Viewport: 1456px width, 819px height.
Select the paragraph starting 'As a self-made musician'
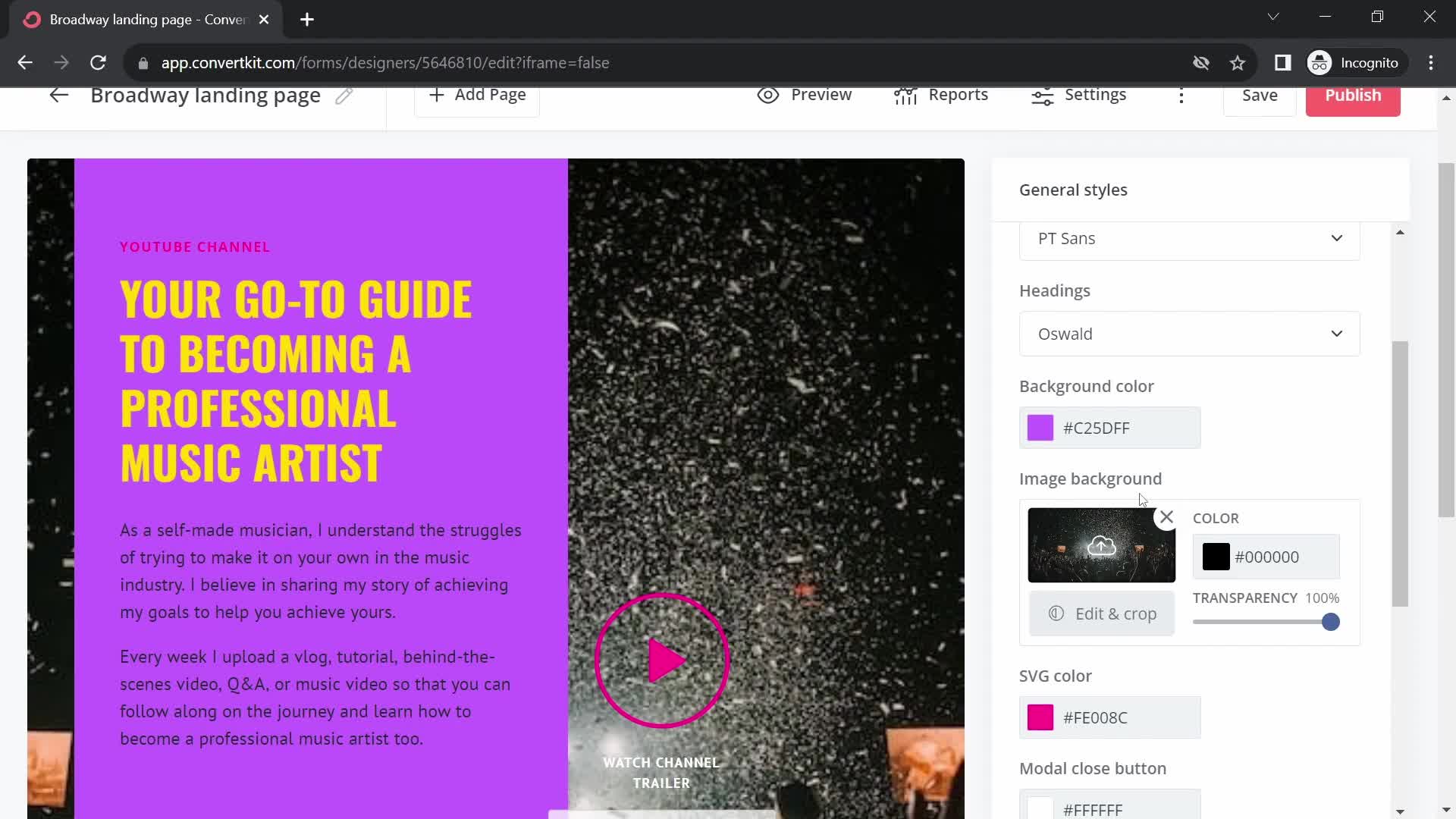321,571
